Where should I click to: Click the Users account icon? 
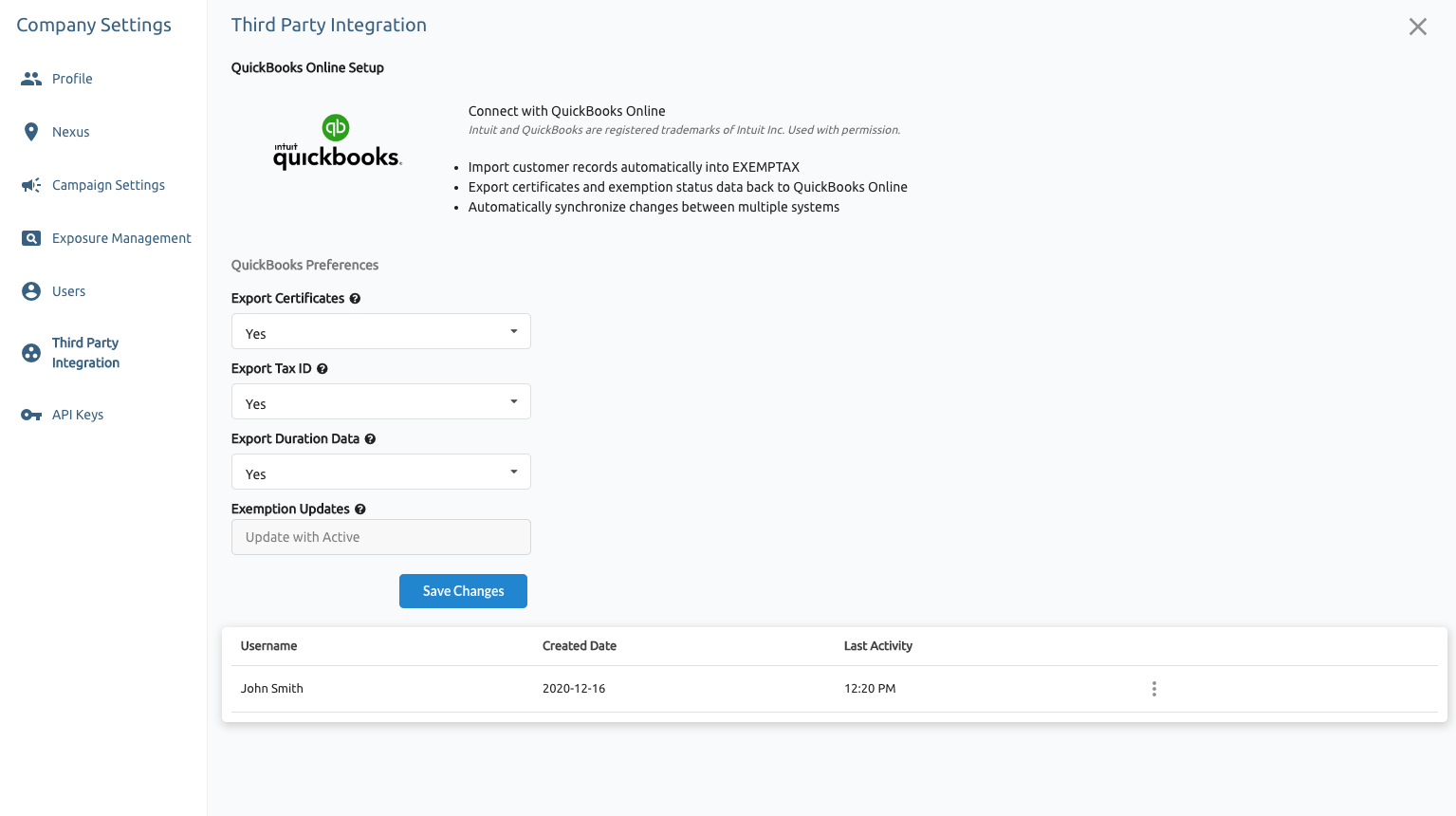pyautogui.click(x=31, y=291)
